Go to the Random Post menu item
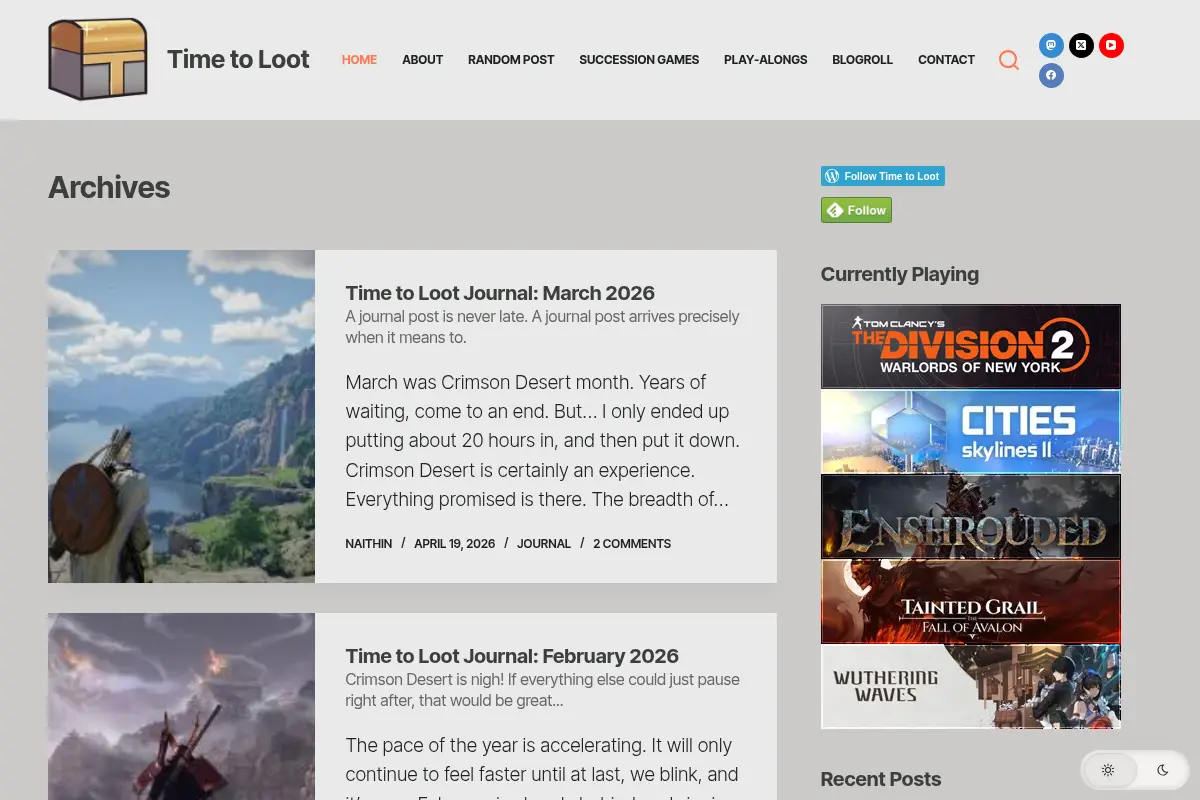The width and height of the screenshot is (1200, 800). click(511, 60)
